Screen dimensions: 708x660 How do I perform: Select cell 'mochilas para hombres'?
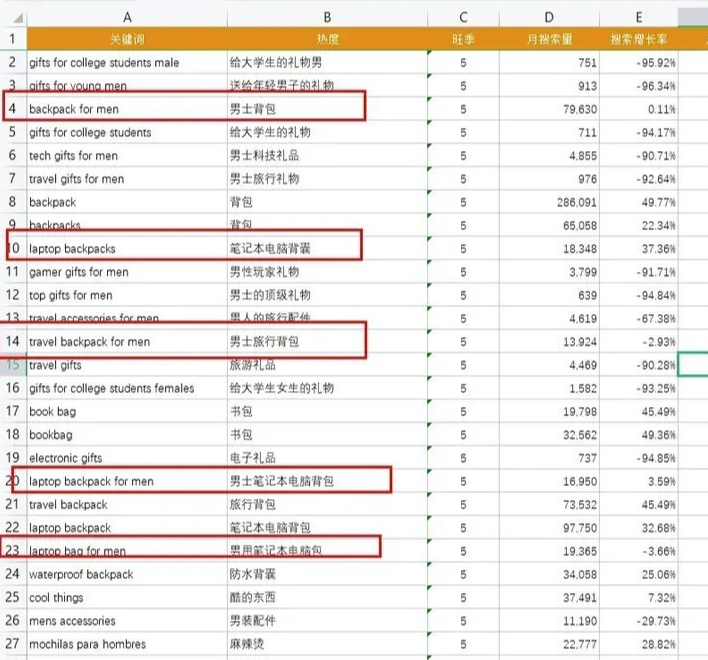(127, 644)
